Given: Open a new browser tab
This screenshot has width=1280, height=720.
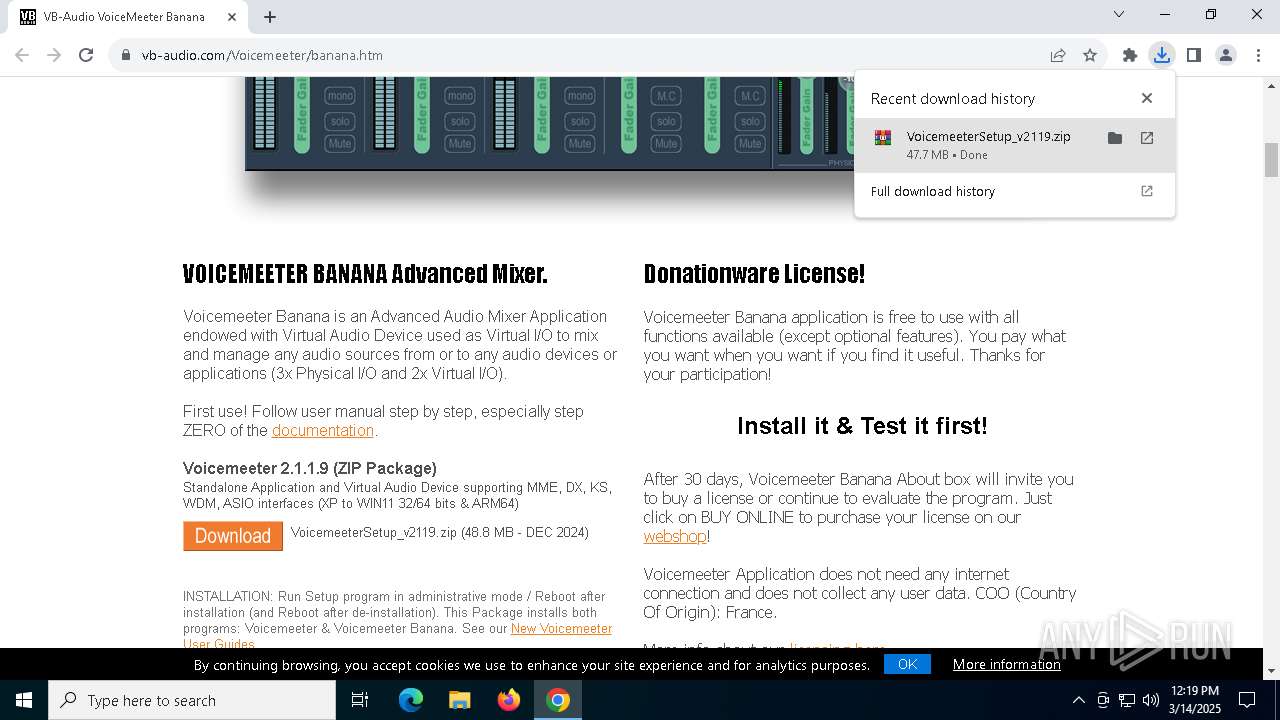Looking at the screenshot, I should pyautogui.click(x=270, y=16).
